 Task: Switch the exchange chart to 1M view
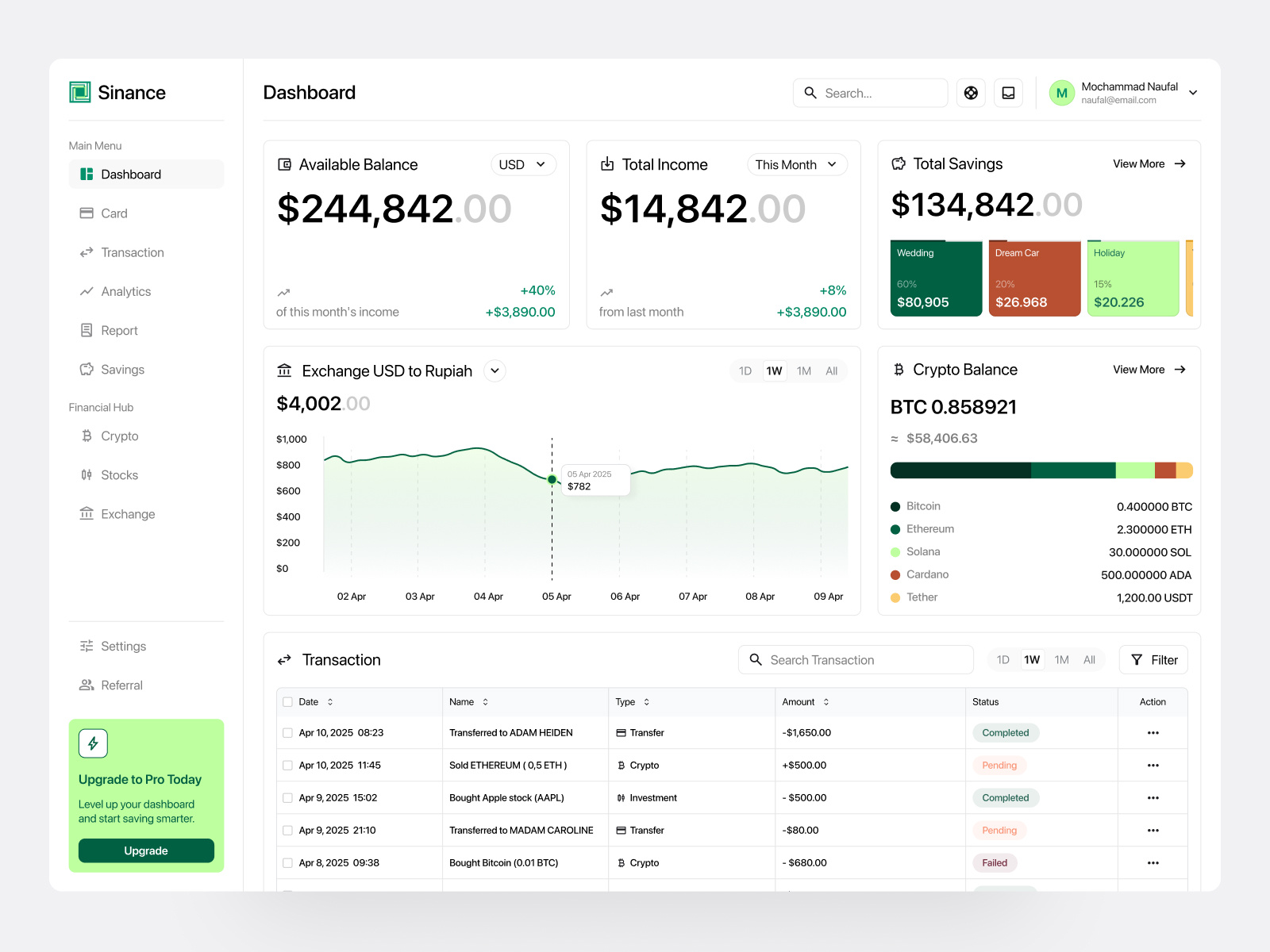coord(803,370)
